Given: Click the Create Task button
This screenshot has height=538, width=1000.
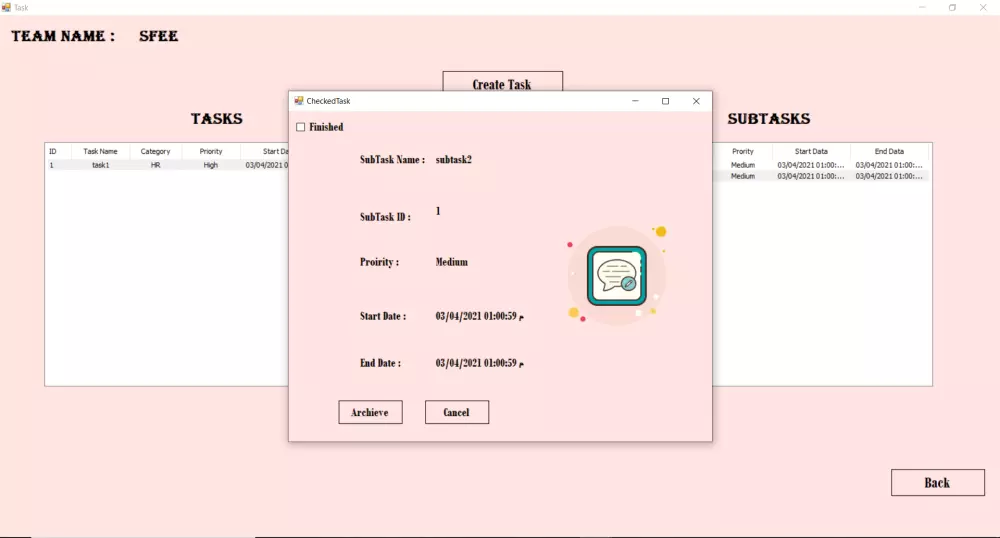Looking at the screenshot, I should tap(503, 82).
